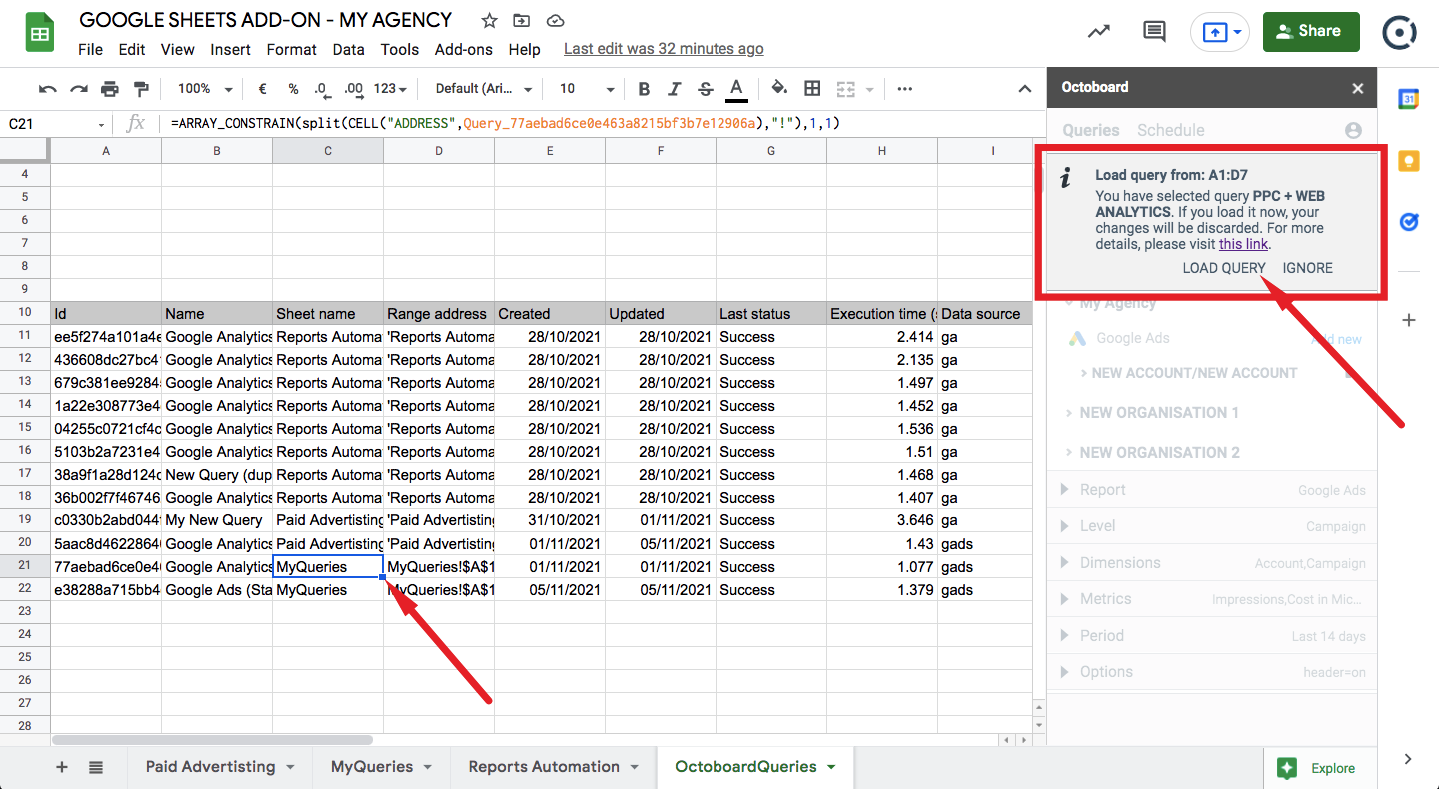1439x789 pixels.
Task: Open Google Calendar in side panel
Action: 1409,98
